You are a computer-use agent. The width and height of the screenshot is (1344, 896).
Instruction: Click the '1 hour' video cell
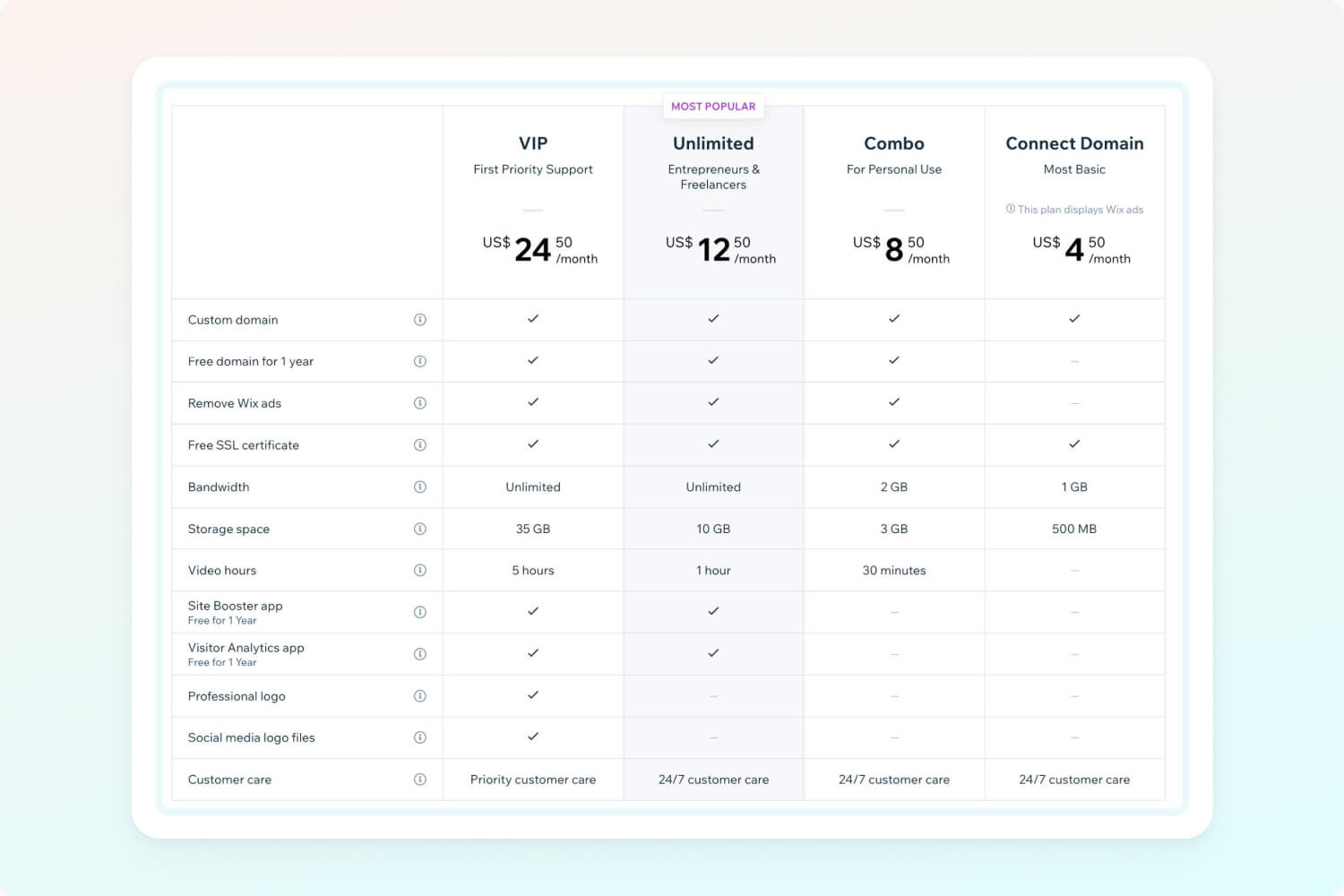coord(713,571)
